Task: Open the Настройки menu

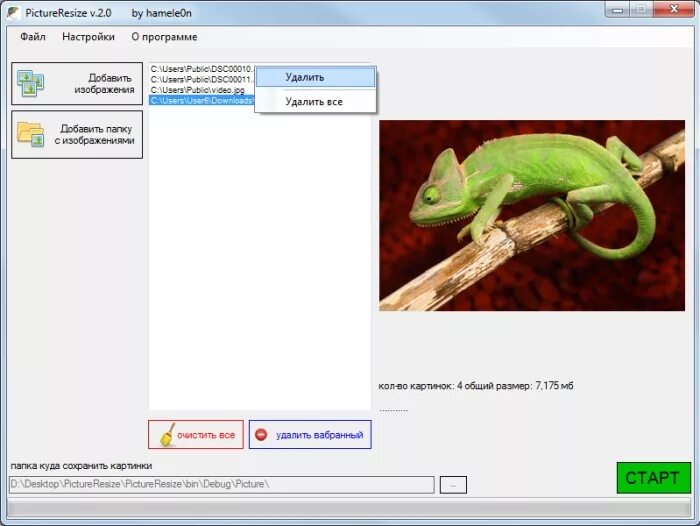Action: pyautogui.click(x=88, y=37)
